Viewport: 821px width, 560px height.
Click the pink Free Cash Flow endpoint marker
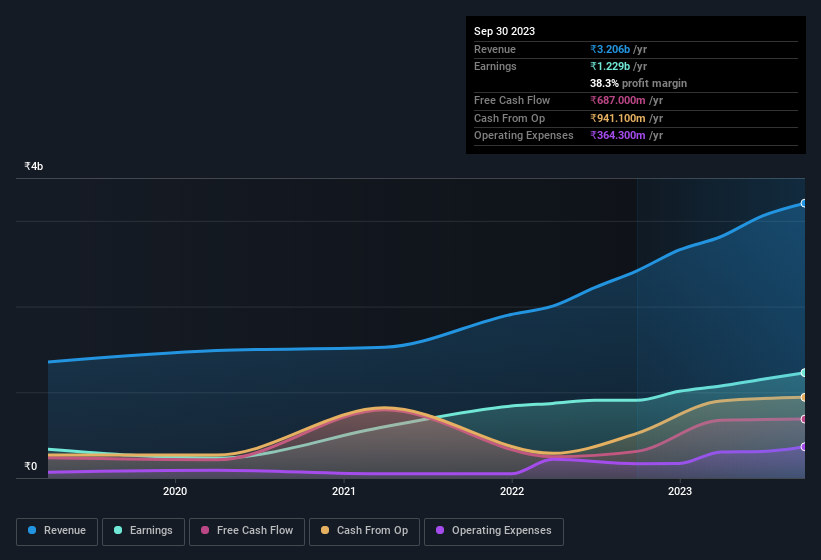803,419
